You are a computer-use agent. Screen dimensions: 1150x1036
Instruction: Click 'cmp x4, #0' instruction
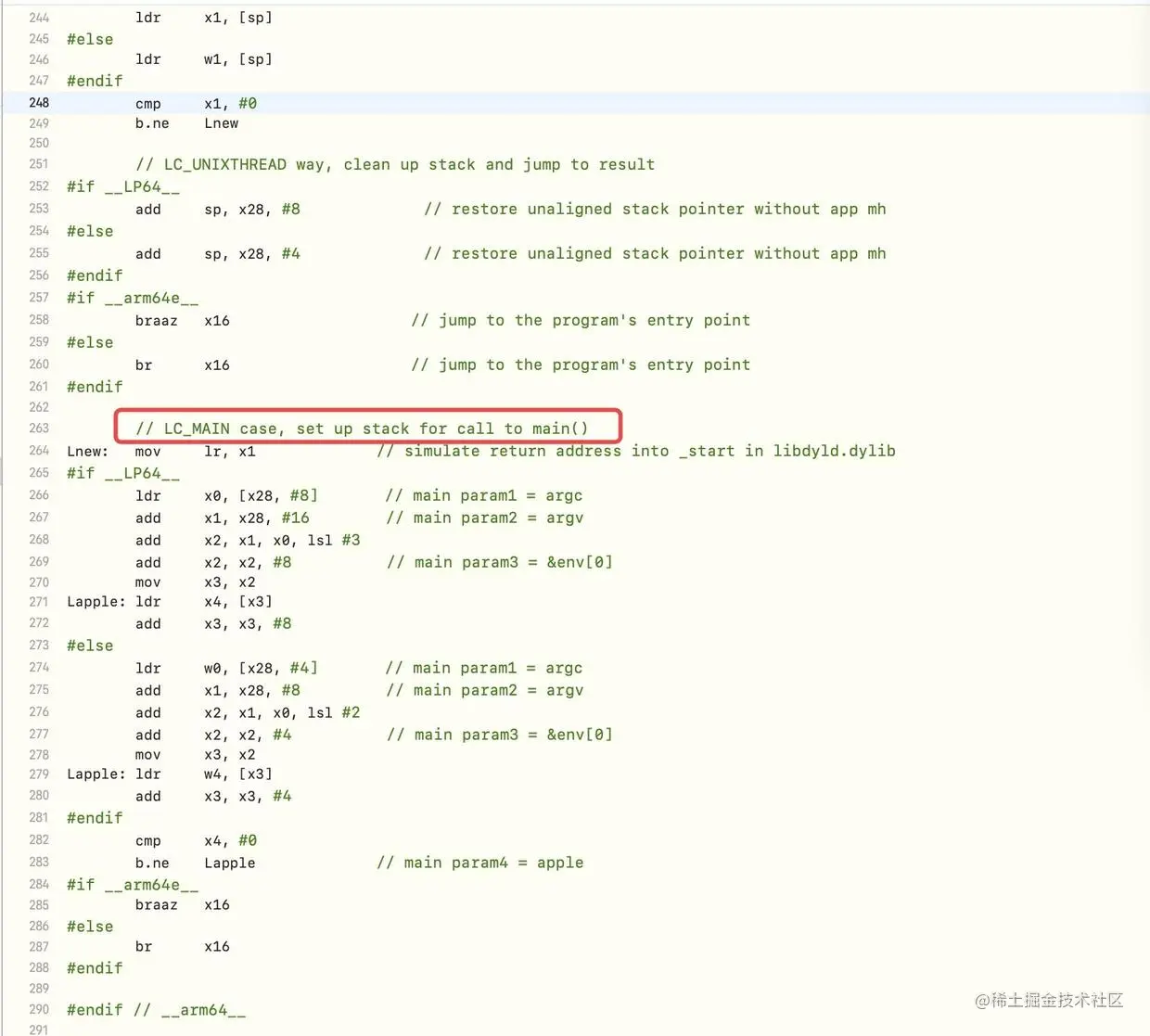tap(196, 840)
